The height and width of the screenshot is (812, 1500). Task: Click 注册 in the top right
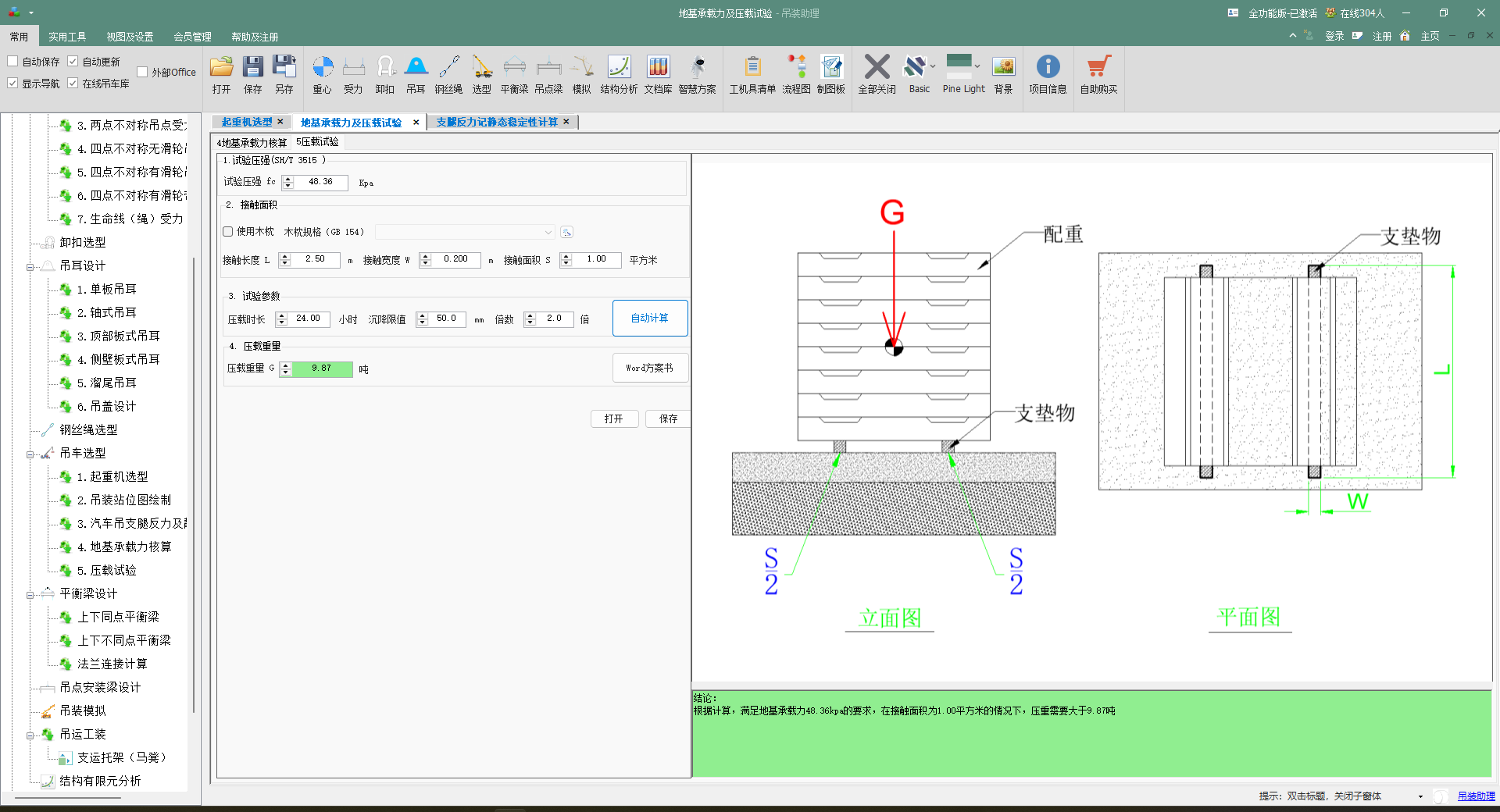pyautogui.click(x=1382, y=36)
